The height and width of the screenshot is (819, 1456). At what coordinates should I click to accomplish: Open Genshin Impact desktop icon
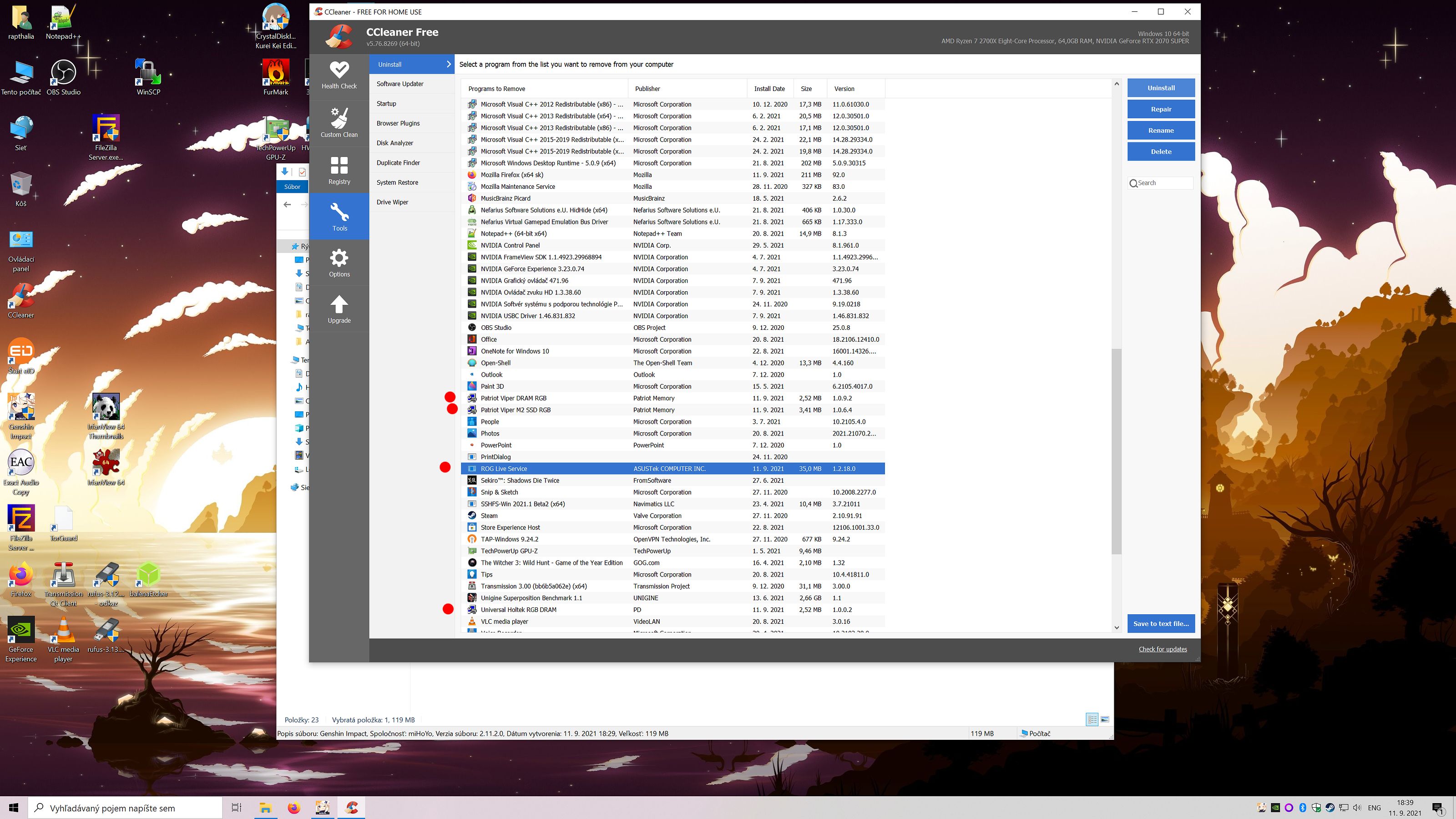click(21, 416)
